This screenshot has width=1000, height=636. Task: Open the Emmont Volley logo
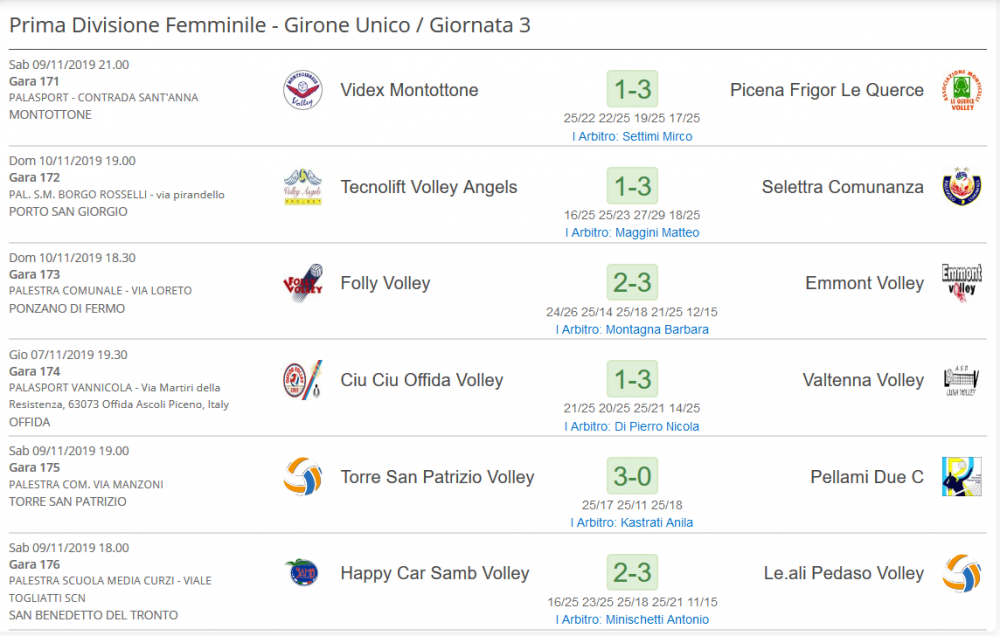click(x=962, y=283)
